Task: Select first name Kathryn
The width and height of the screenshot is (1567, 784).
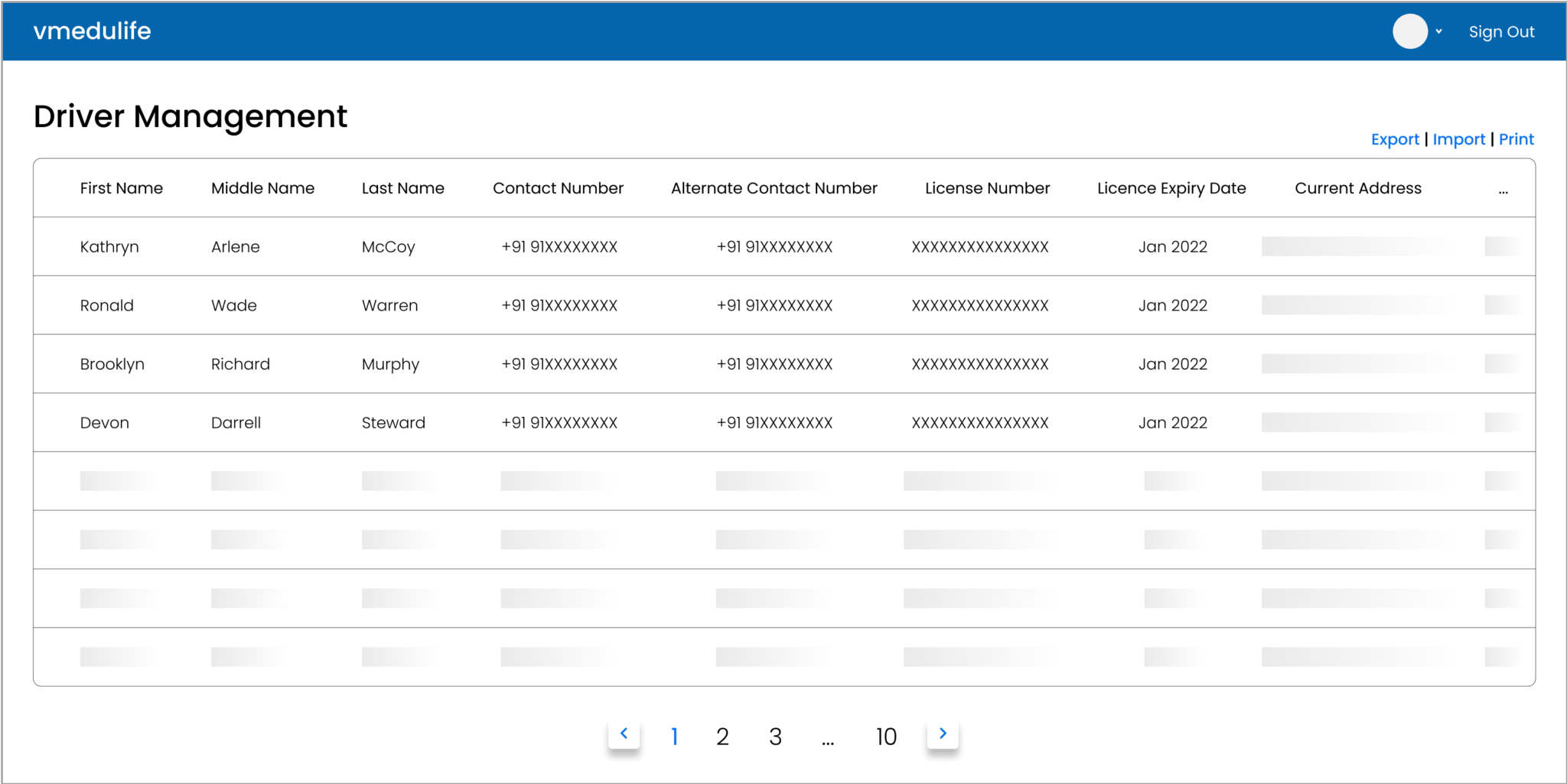Action: 109,247
